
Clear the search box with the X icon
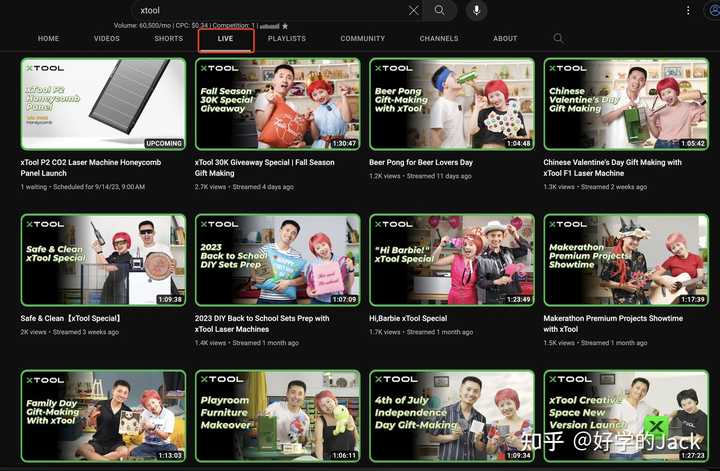[414, 10]
